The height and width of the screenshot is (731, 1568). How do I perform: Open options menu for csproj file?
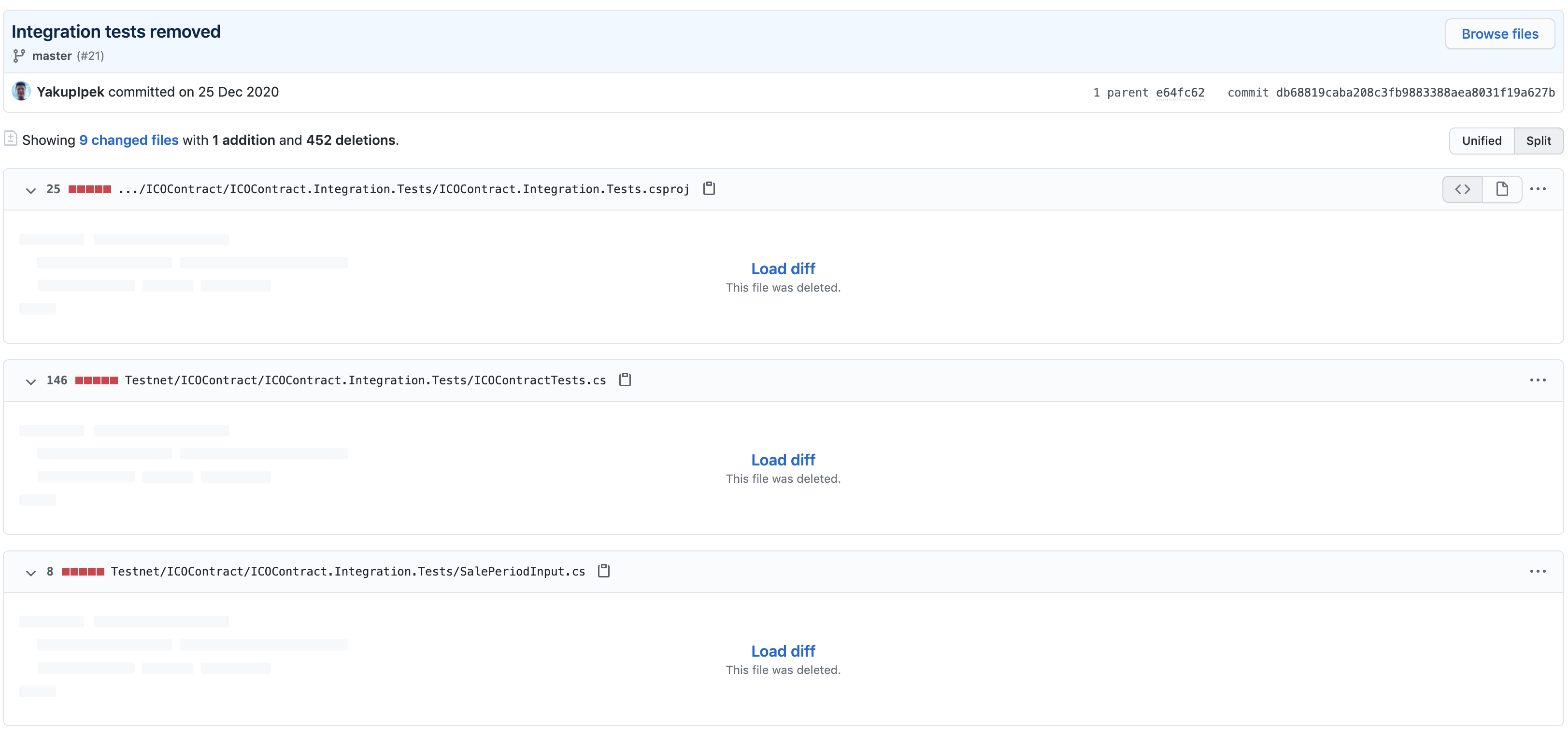(x=1538, y=189)
